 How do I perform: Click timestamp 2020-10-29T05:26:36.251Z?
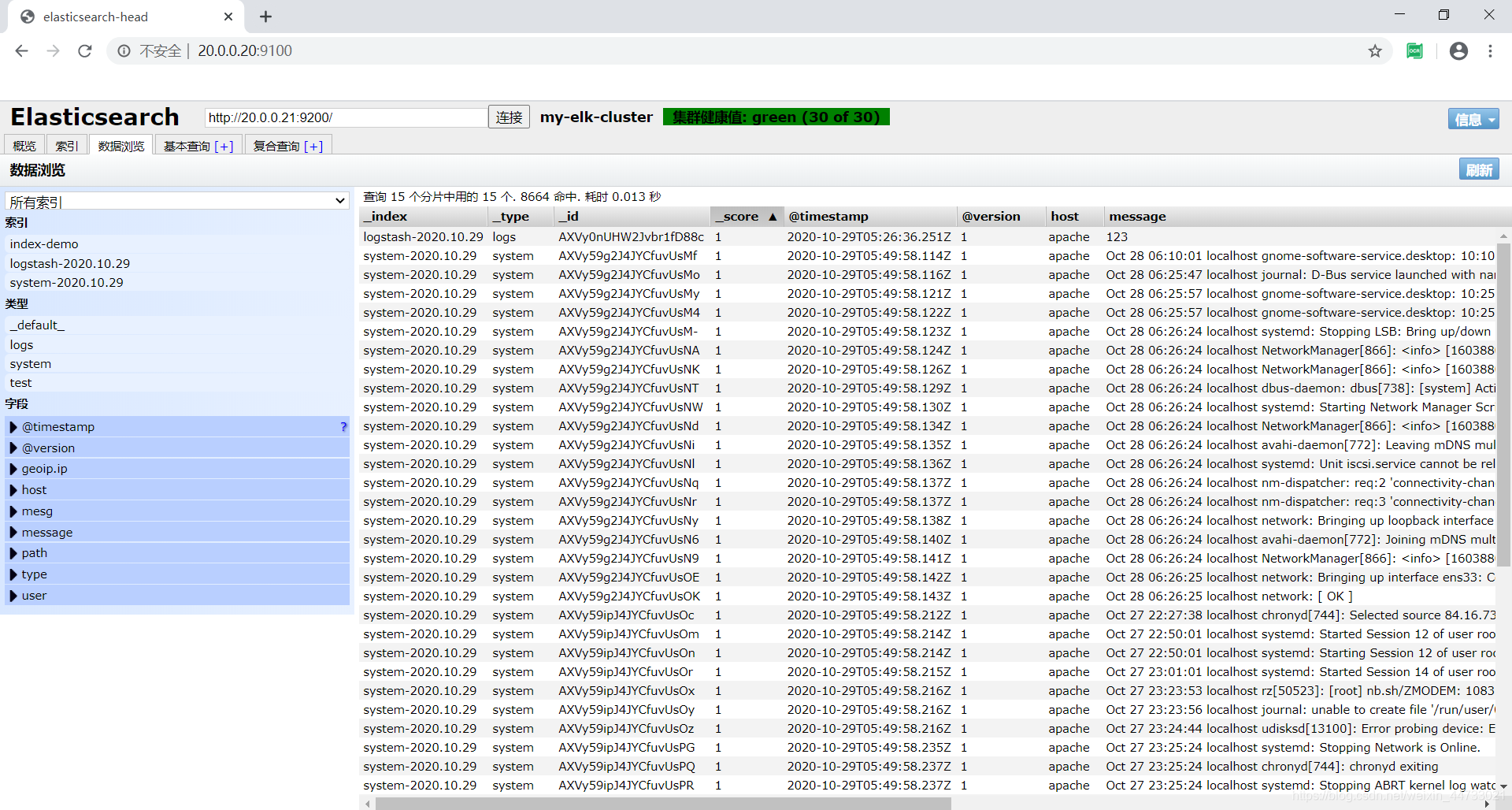coord(869,237)
